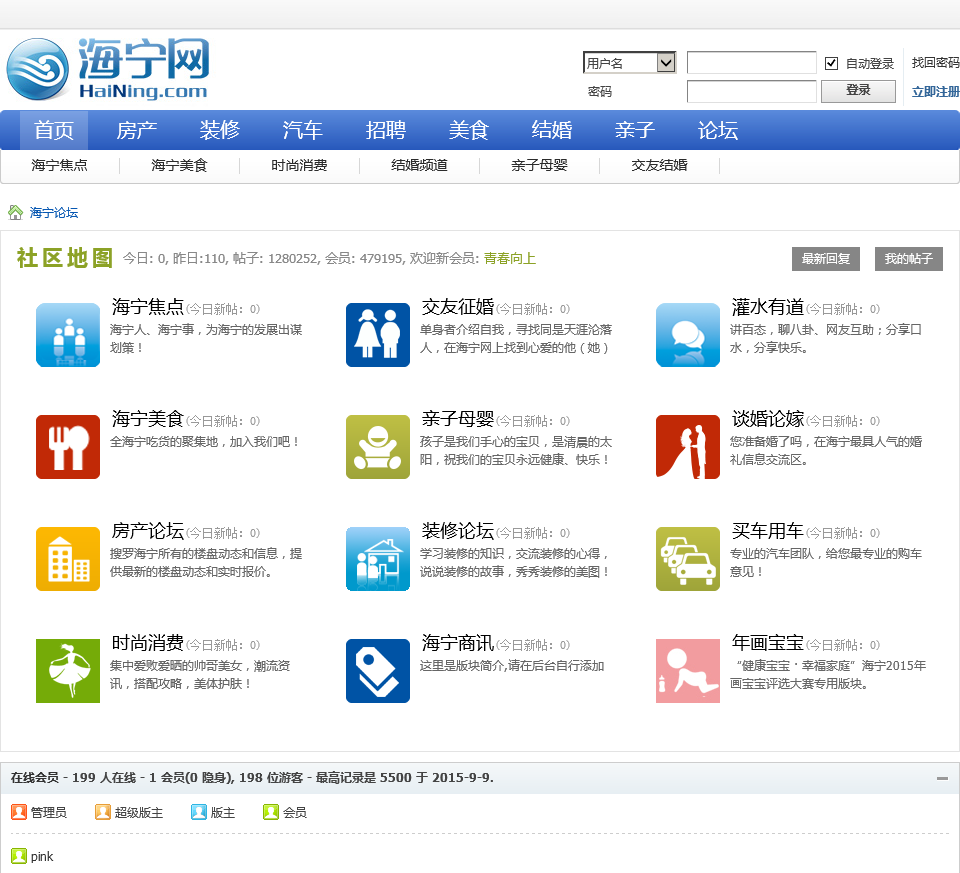The height and width of the screenshot is (873, 960).
Task: Click the HaiNing.com site logo
Action: tap(108, 69)
